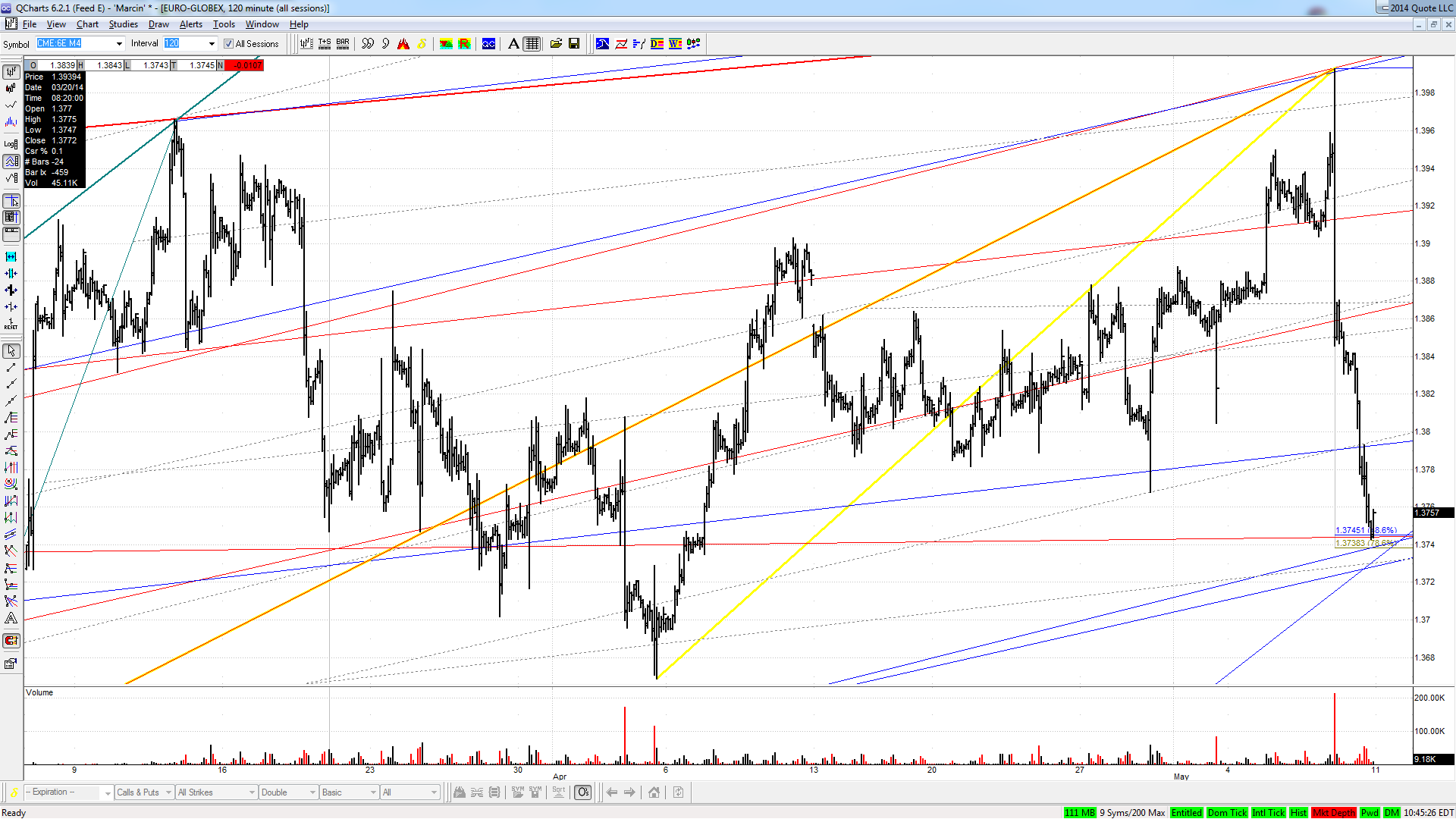Click the save diskette icon

click(574, 44)
